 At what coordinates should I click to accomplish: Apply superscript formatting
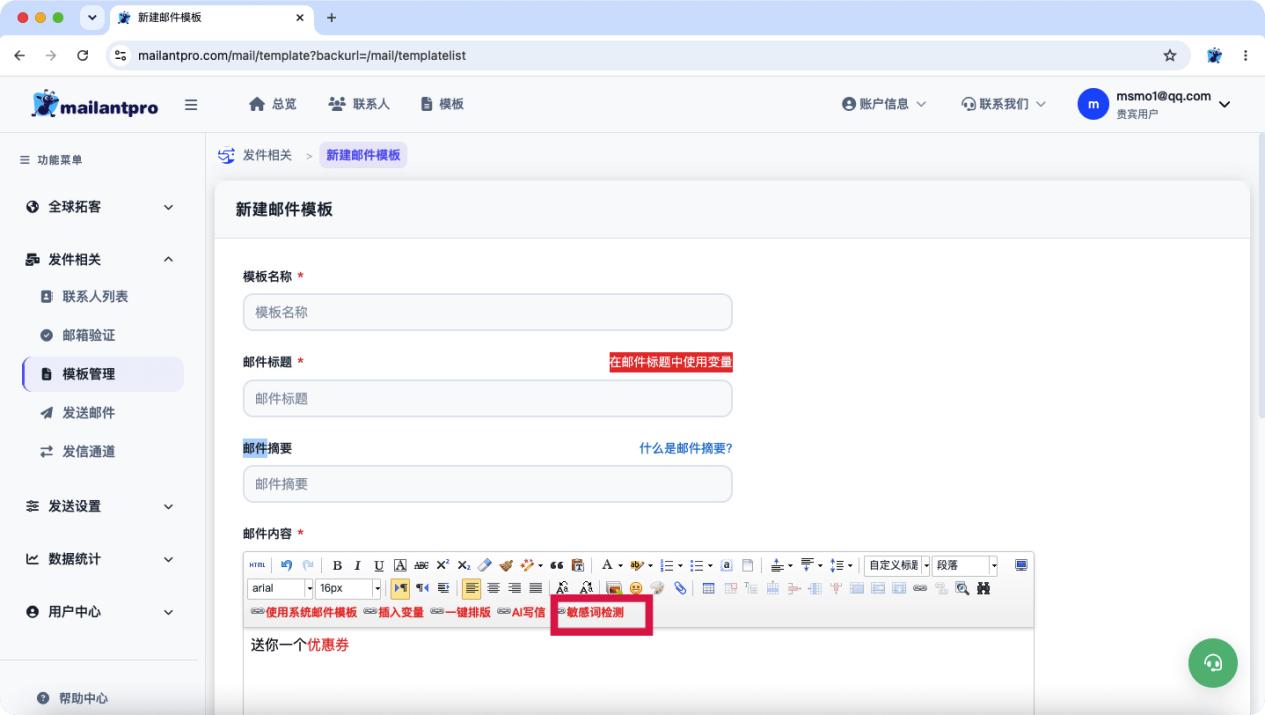(x=442, y=565)
